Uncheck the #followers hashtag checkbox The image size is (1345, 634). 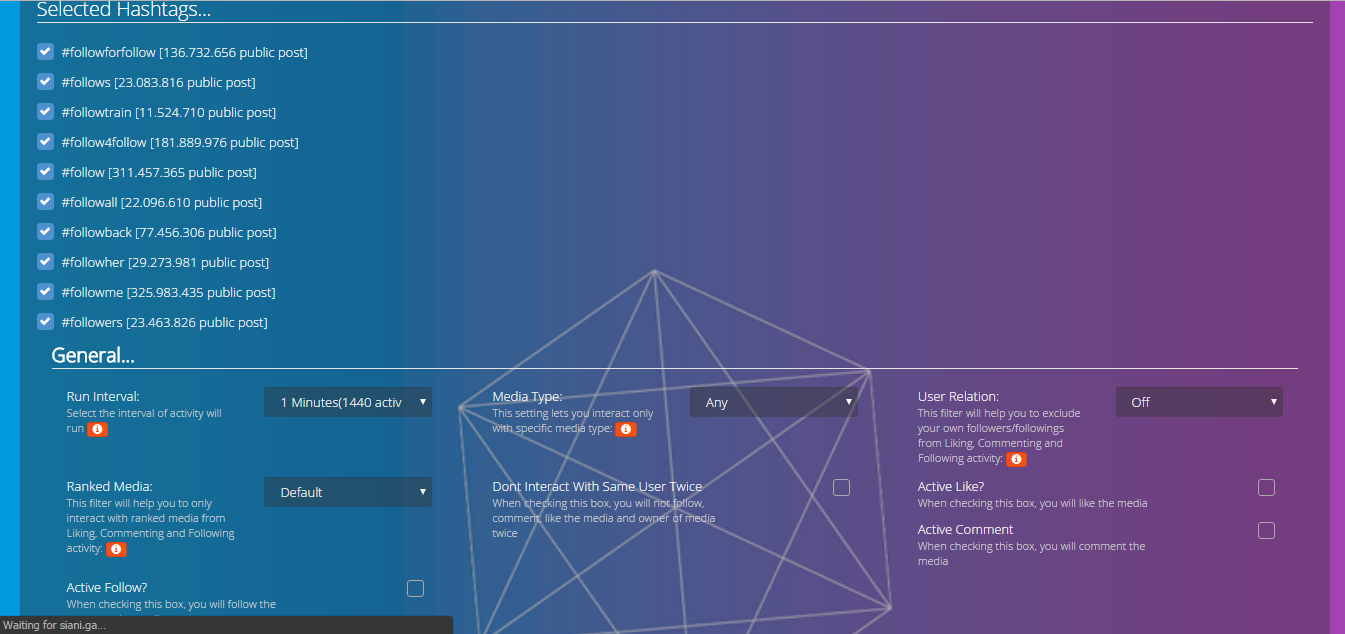tap(45, 321)
